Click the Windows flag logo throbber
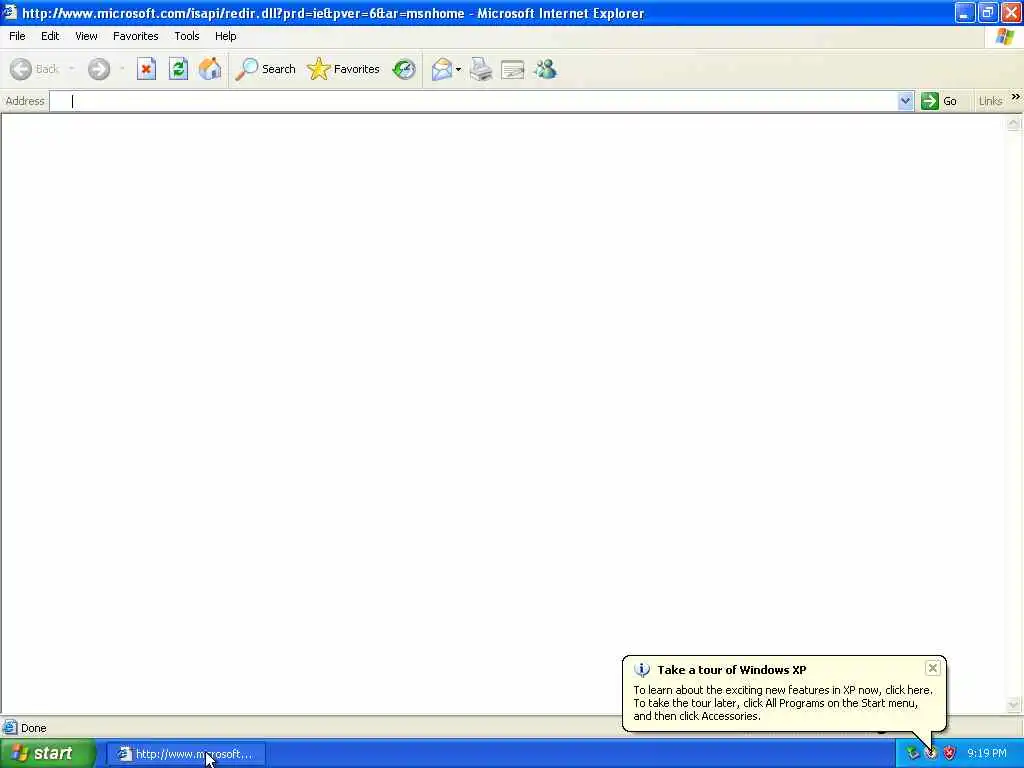Viewport: 1024px width, 768px height. (1005, 37)
